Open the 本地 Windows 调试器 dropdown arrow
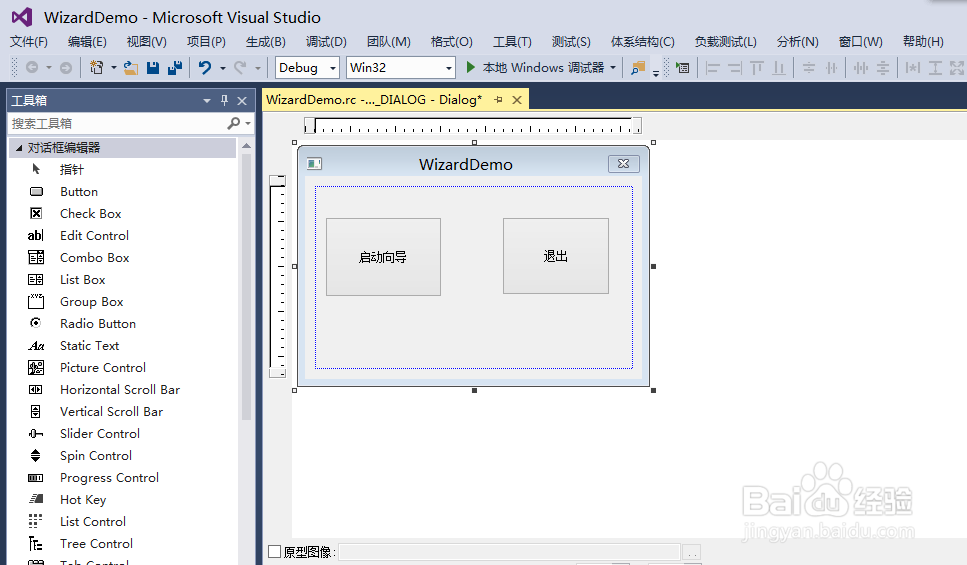Image resolution: width=967 pixels, height=565 pixels. 613,67
